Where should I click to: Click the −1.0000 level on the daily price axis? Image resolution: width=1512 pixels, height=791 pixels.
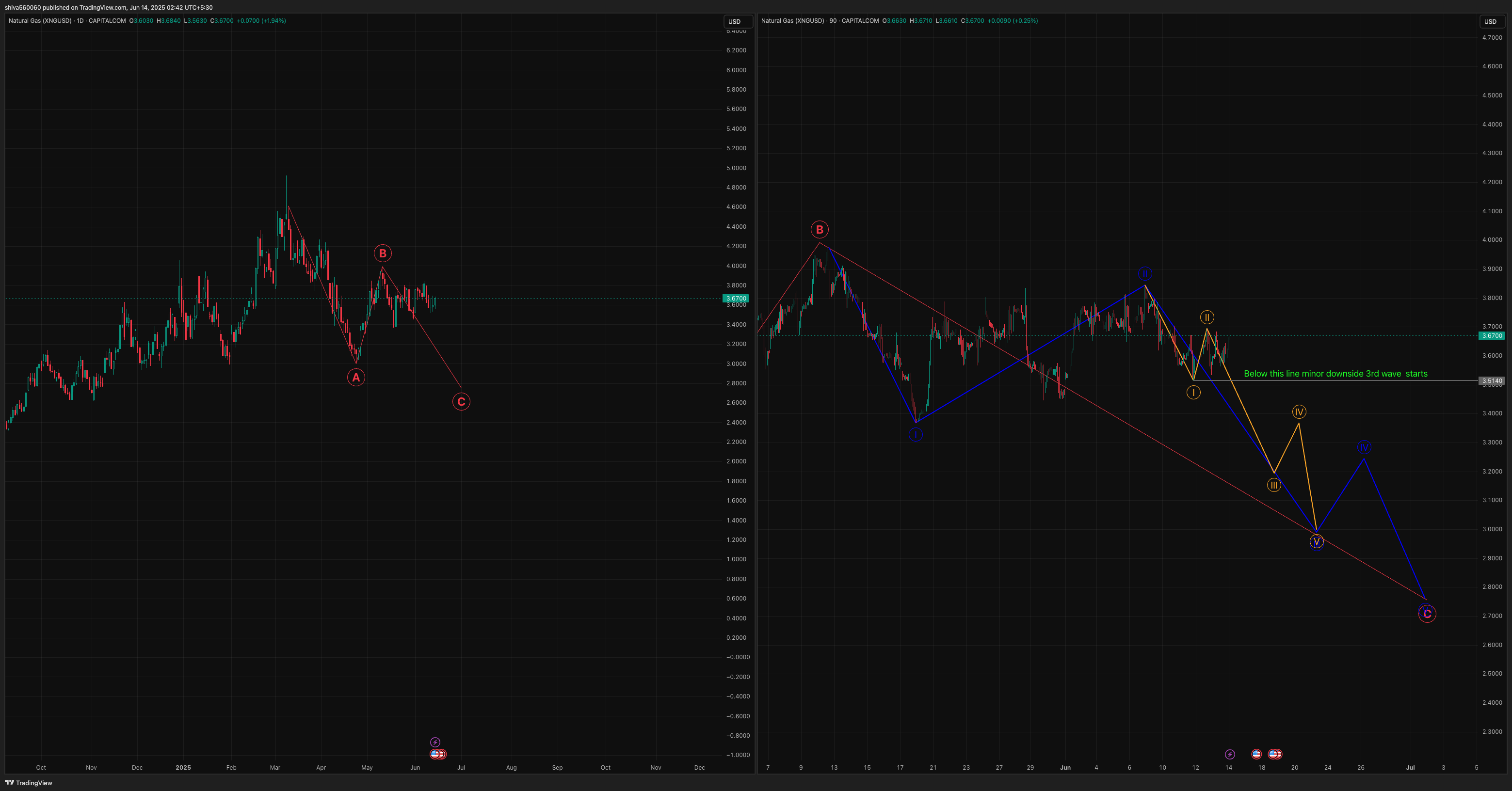(738, 755)
